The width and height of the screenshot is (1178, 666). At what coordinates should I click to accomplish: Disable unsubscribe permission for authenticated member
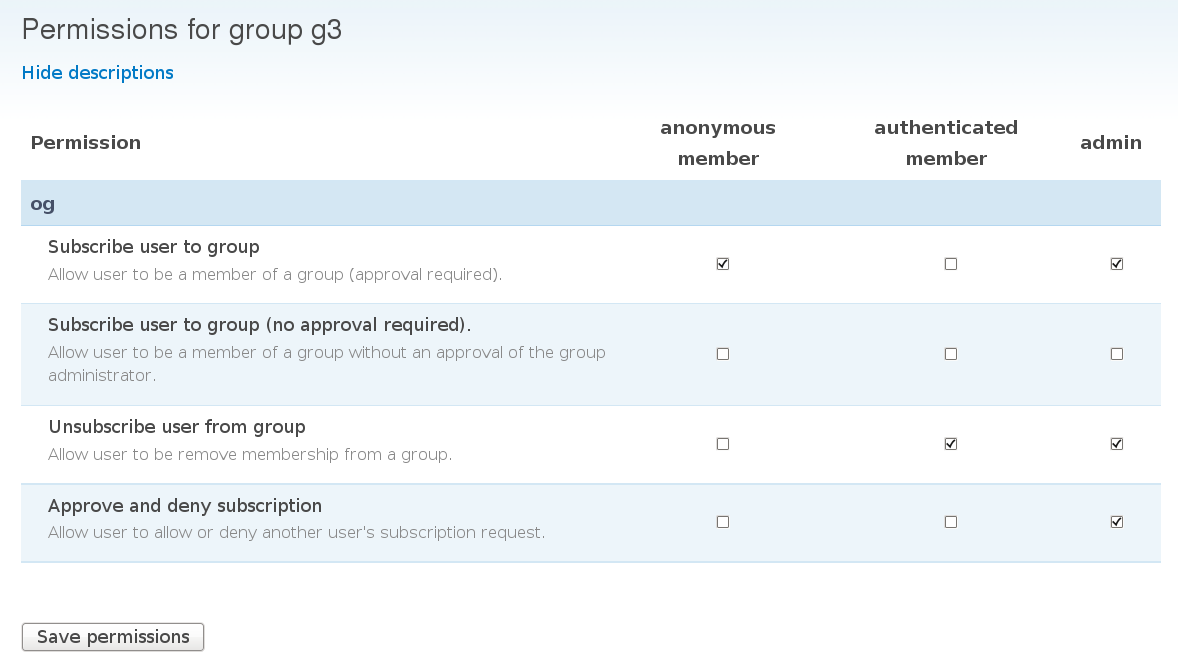[x=951, y=443]
